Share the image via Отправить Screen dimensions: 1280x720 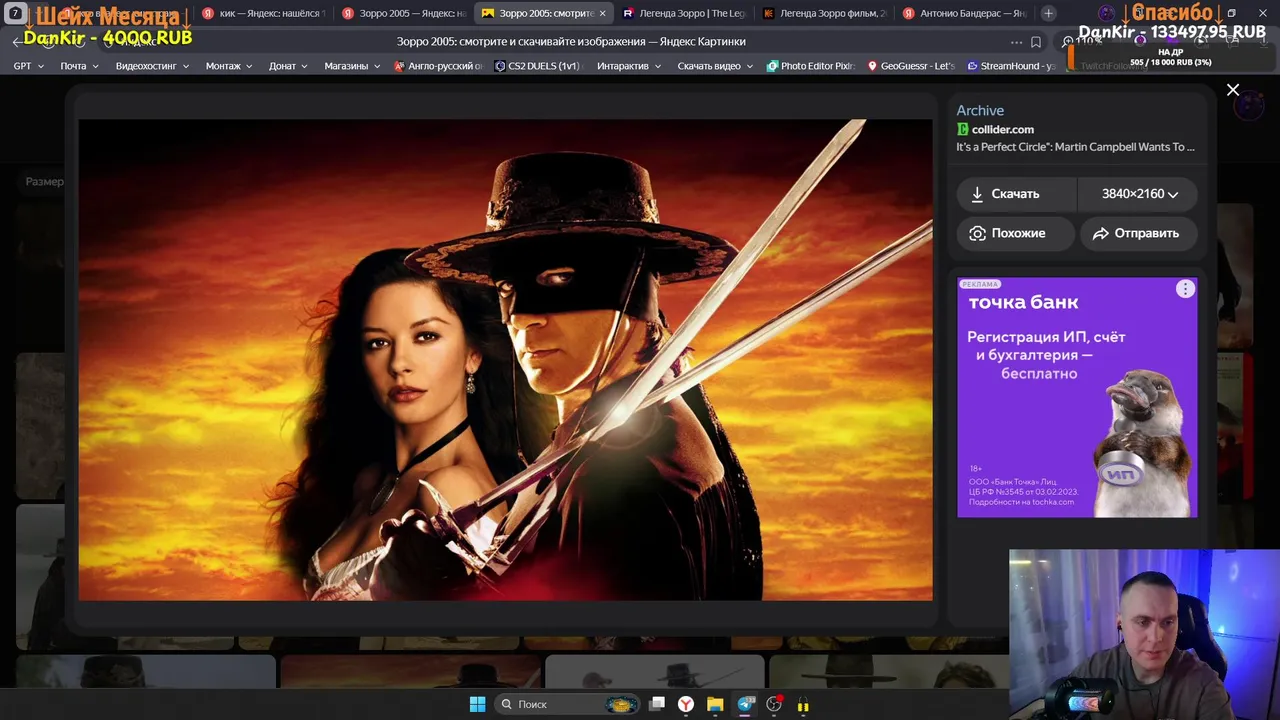coord(1138,233)
